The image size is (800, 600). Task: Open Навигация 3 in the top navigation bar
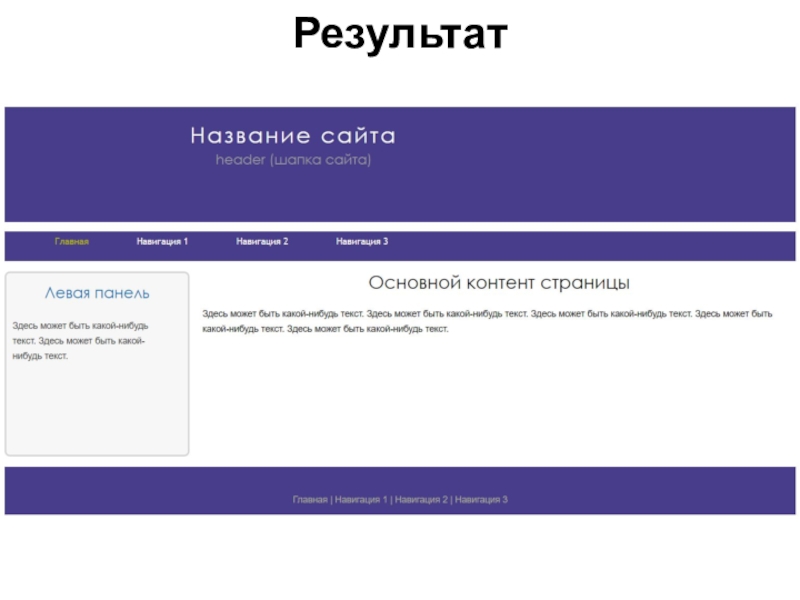tap(362, 242)
